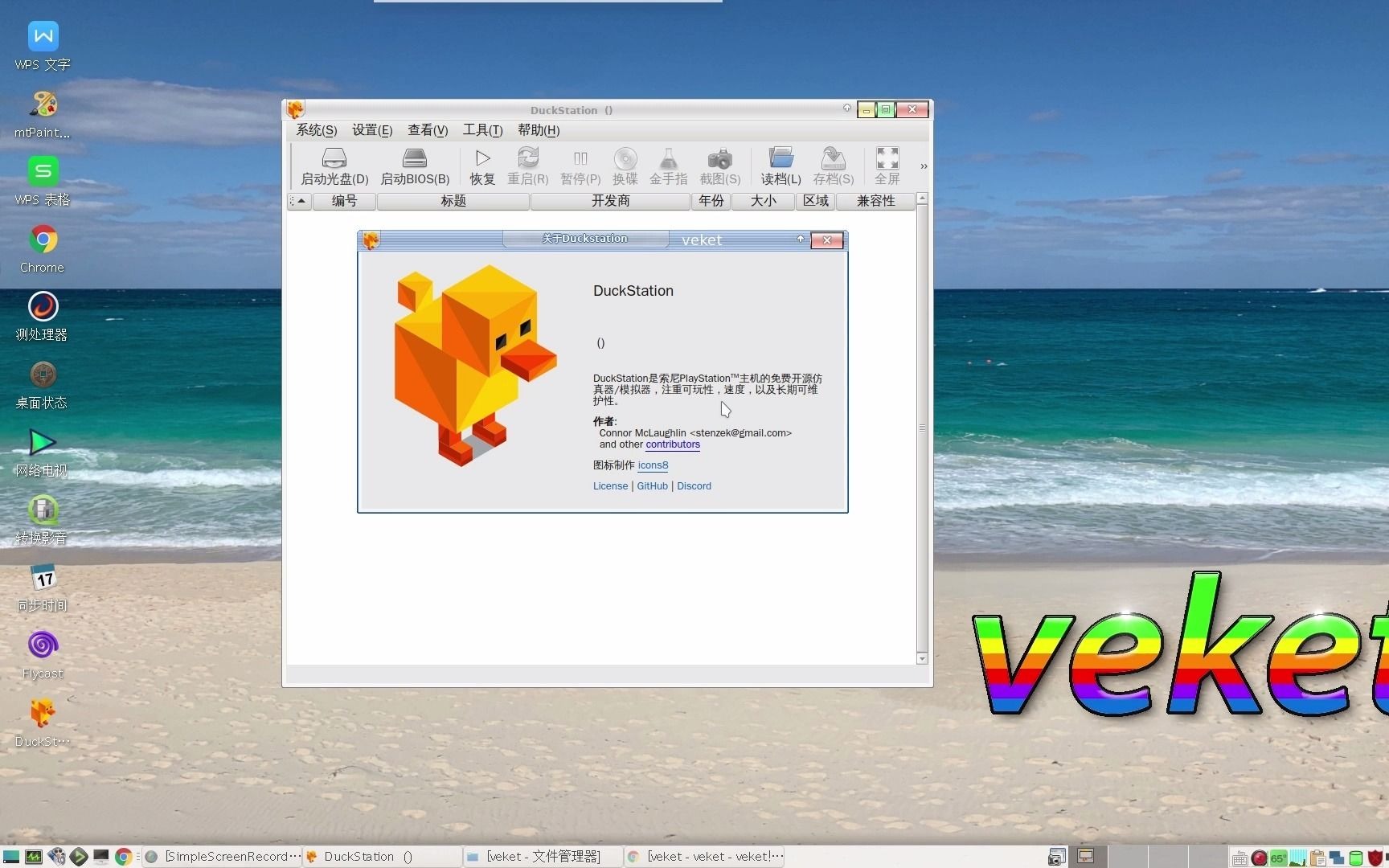Sort game list by 标题 column
The image size is (1389, 868).
point(453,201)
